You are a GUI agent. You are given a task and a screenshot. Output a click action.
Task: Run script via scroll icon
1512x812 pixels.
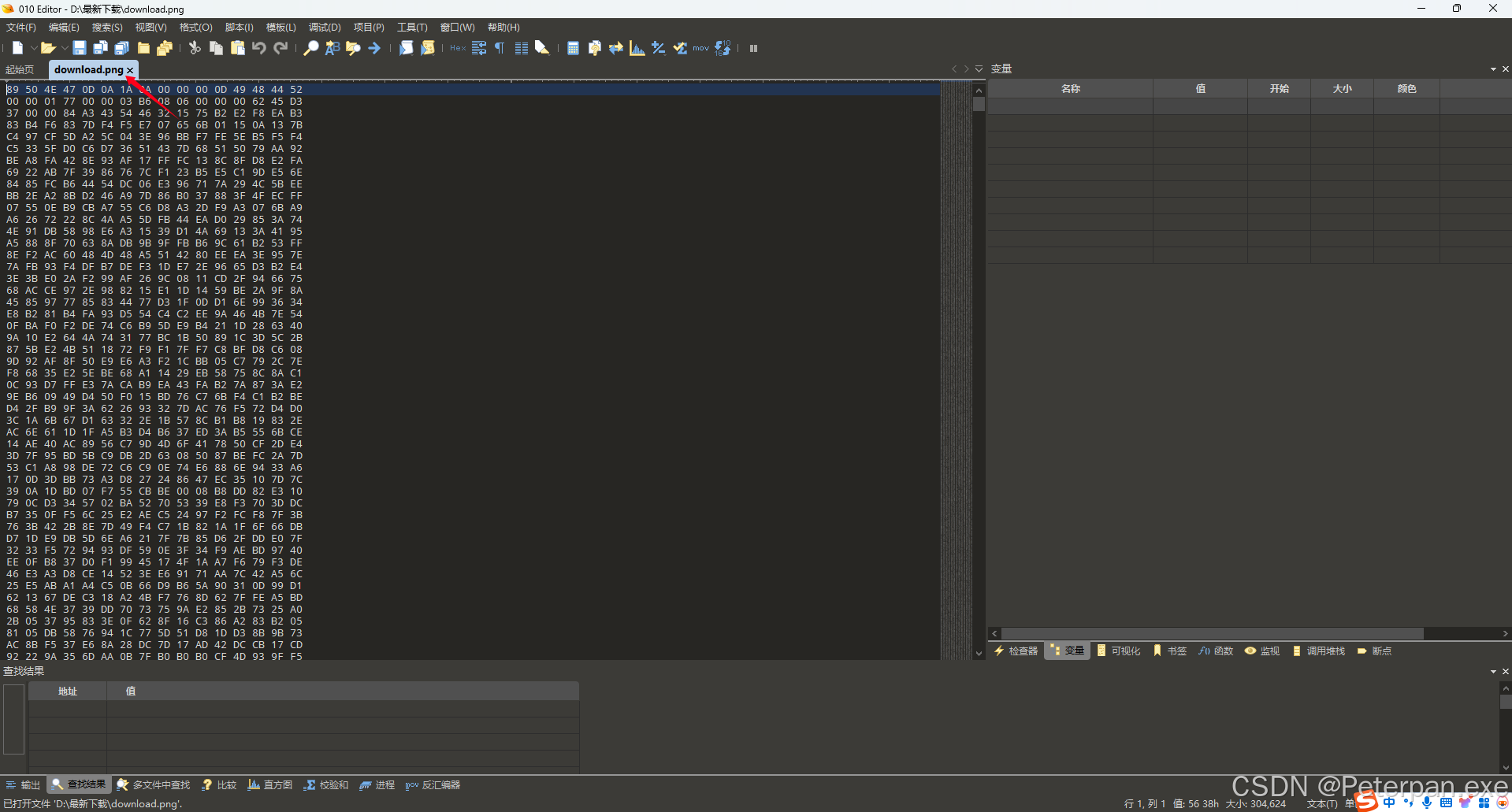(x=406, y=48)
